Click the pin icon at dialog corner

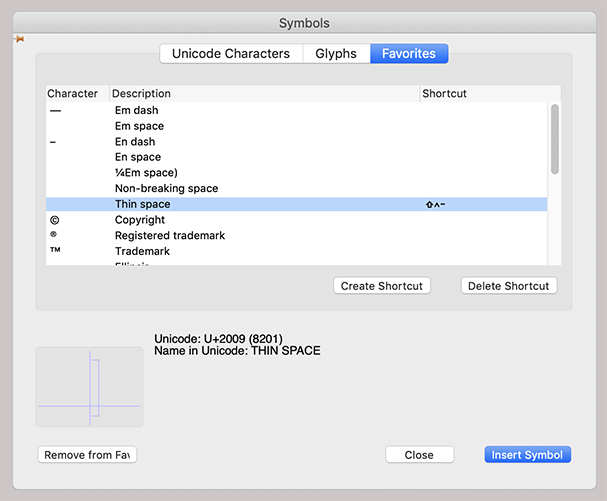pos(19,39)
